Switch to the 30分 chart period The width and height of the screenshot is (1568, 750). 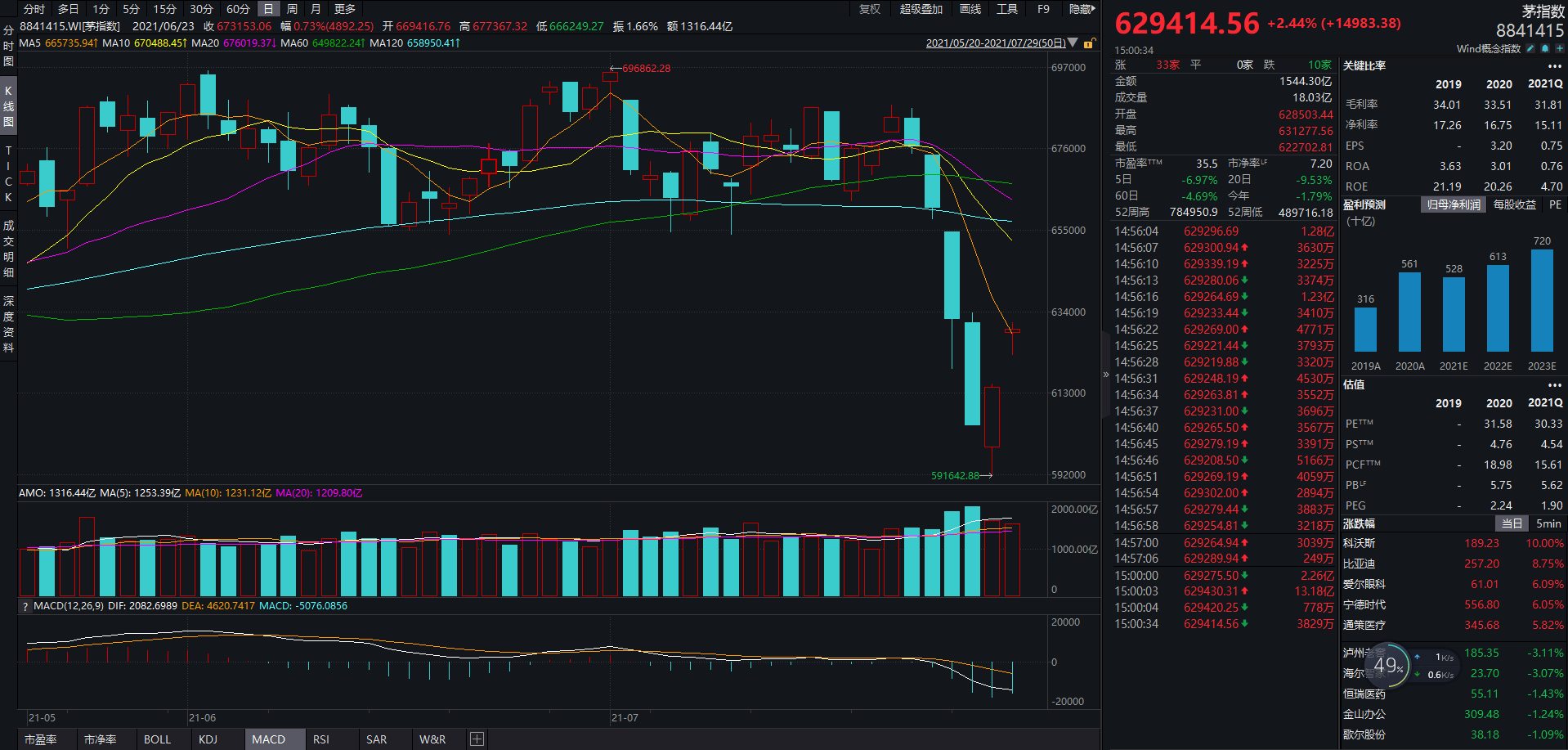click(x=201, y=9)
